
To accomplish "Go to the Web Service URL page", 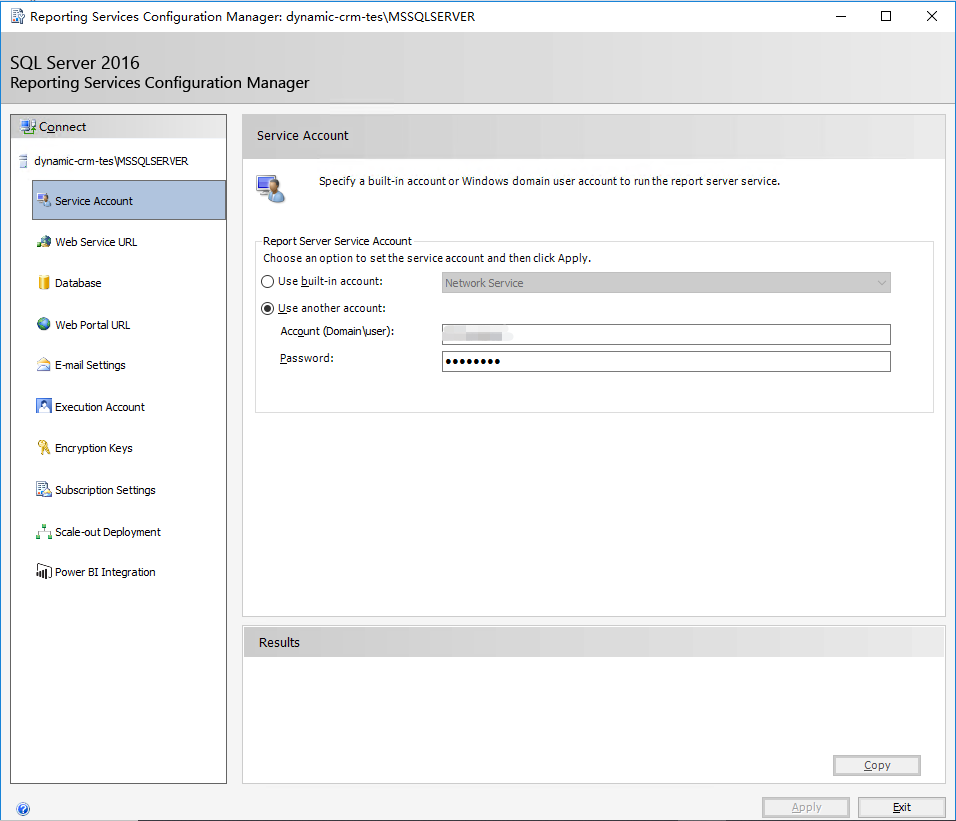I will click(96, 242).
